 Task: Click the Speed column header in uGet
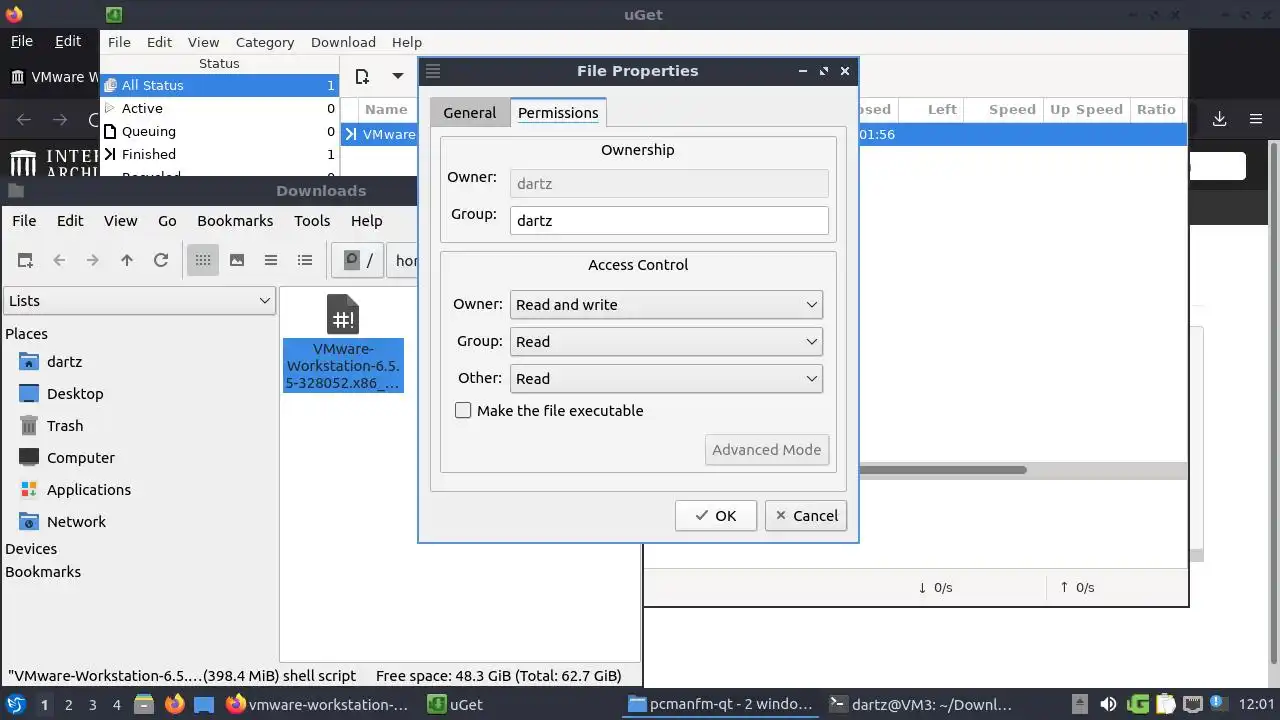click(1005, 109)
